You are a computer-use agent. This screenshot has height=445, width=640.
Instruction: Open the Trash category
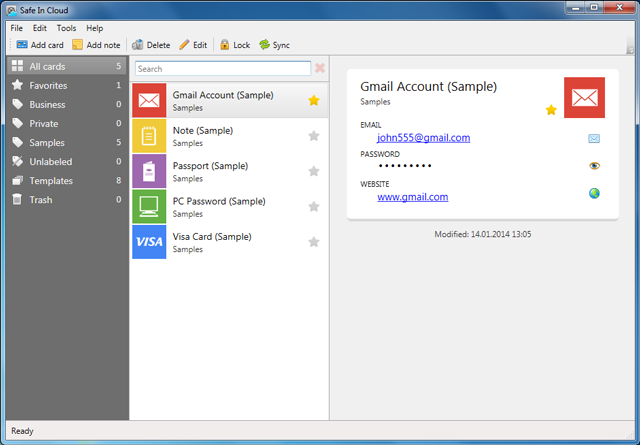point(67,200)
